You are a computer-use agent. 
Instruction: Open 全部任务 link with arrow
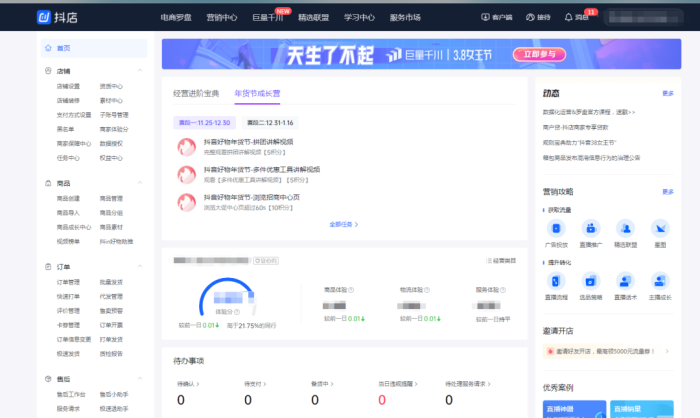343,224
